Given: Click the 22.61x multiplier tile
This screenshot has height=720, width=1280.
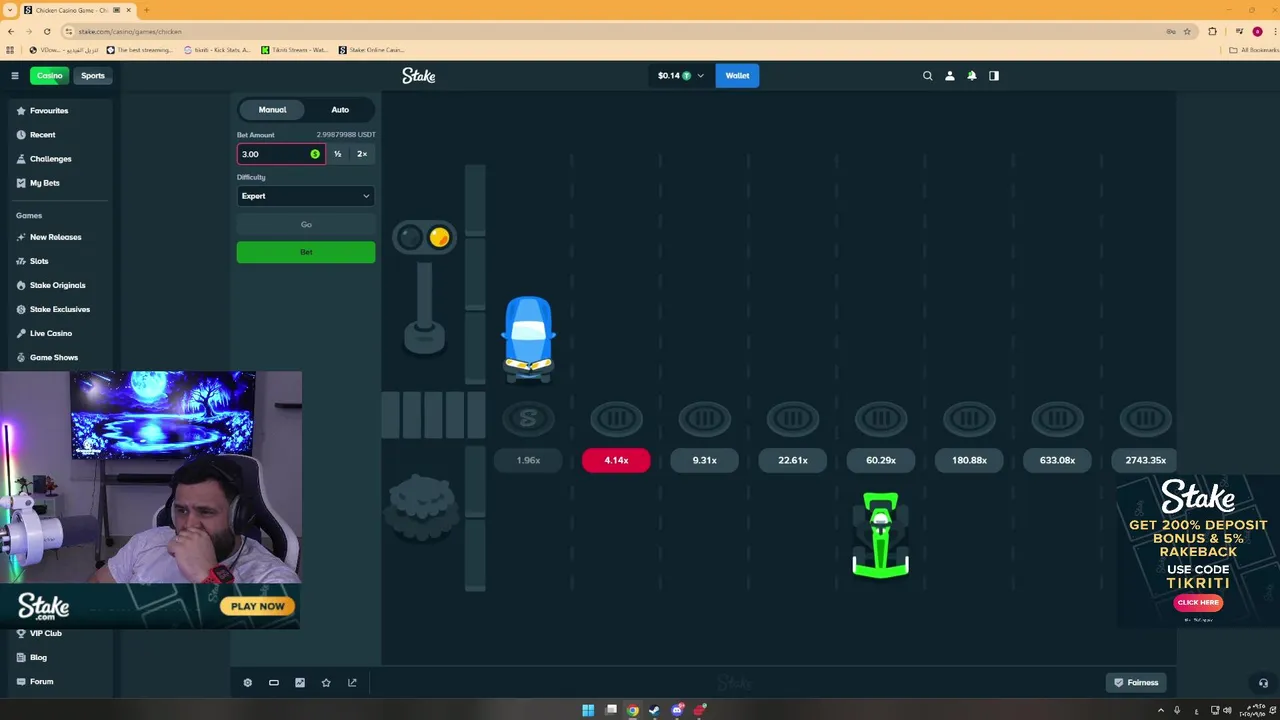Looking at the screenshot, I should click(x=792, y=460).
